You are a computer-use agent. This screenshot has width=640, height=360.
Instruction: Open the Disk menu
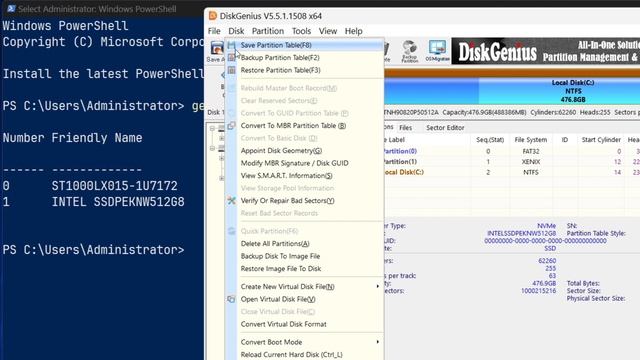236,31
